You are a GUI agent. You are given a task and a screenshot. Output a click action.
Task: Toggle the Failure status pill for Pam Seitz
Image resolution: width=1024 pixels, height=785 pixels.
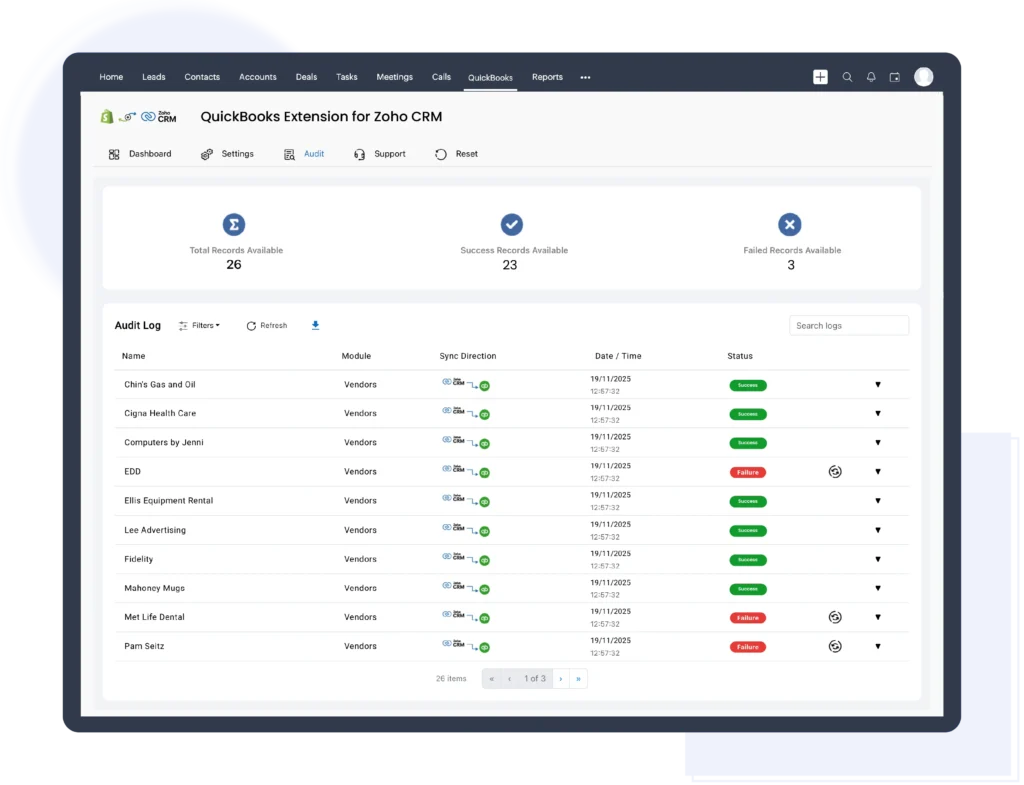pyautogui.click(x=748, y=646)
